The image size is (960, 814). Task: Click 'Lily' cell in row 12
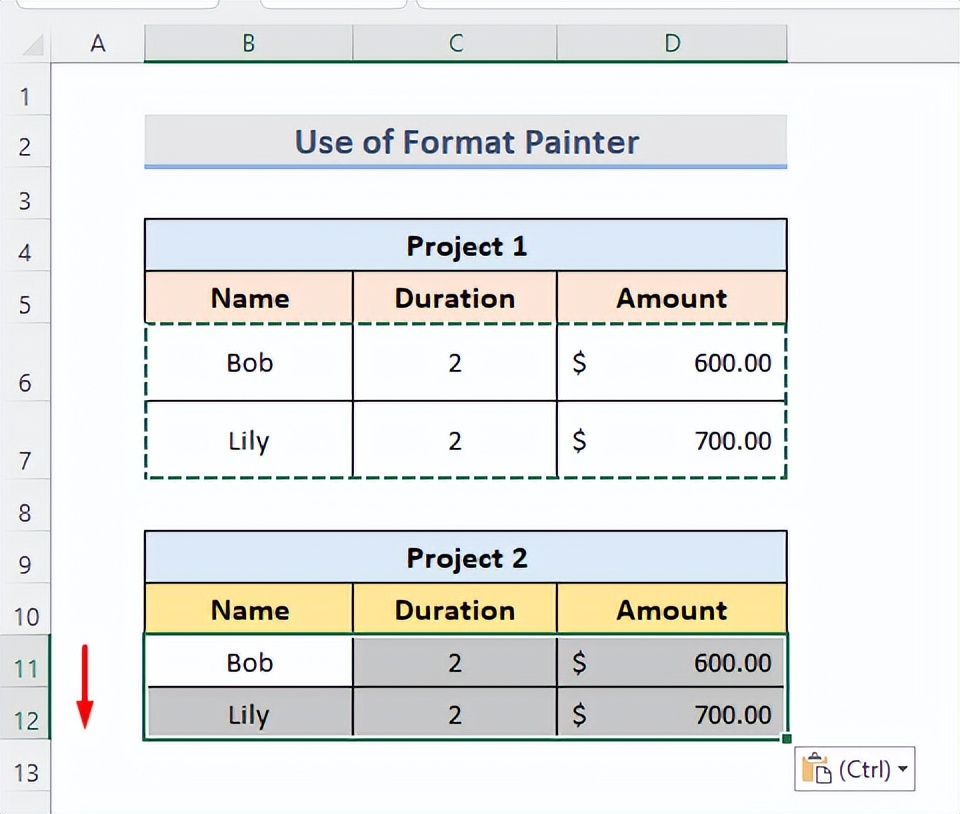pyautogui.click(x=249, y=713)
